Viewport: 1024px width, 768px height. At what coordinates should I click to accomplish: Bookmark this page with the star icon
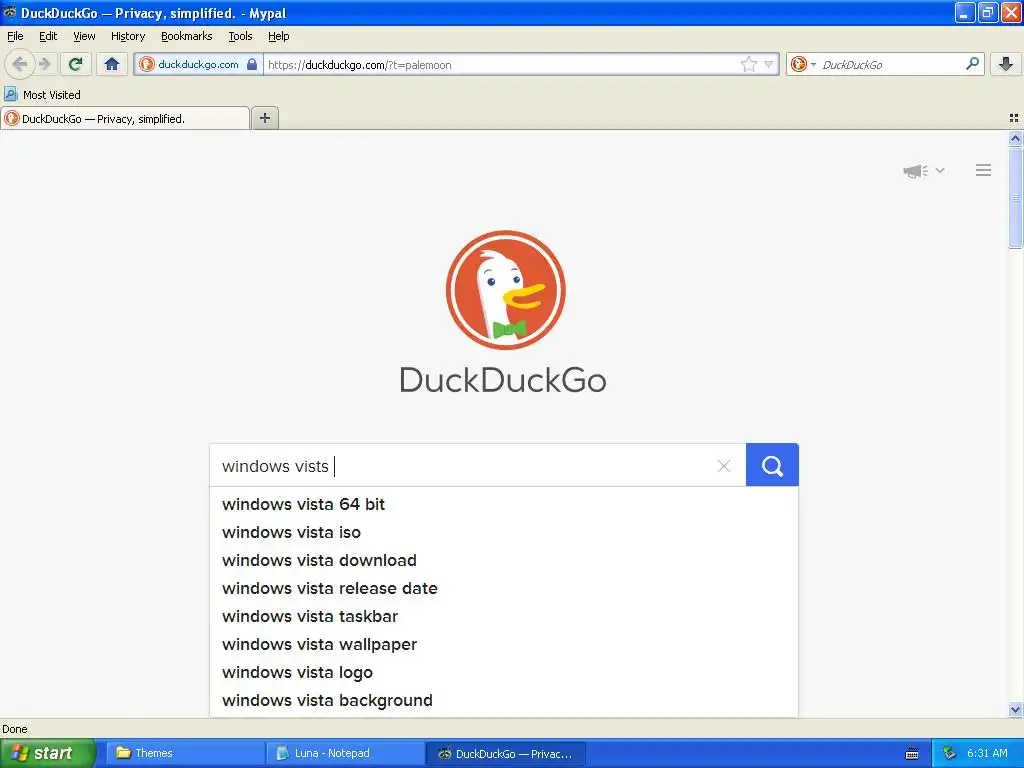coord(748,64)
